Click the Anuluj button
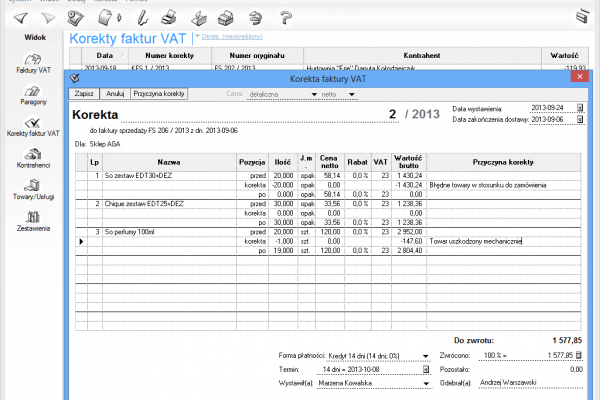The height and width of the screenshot is (400, 600). click(115, 93)
